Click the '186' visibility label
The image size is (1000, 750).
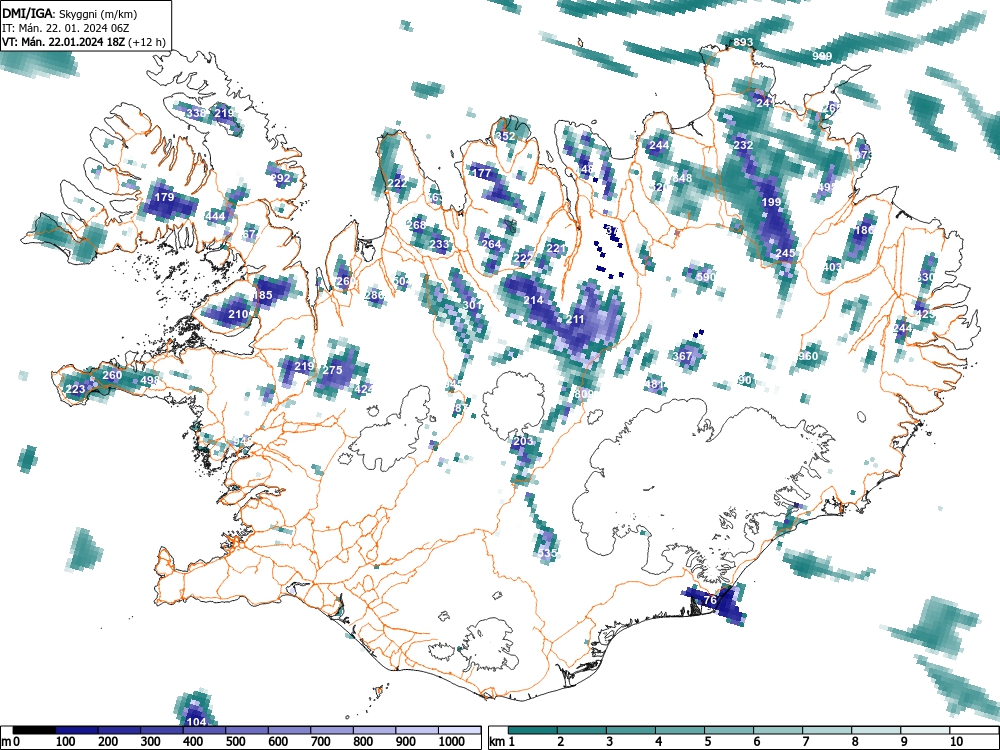pos(864,230)
